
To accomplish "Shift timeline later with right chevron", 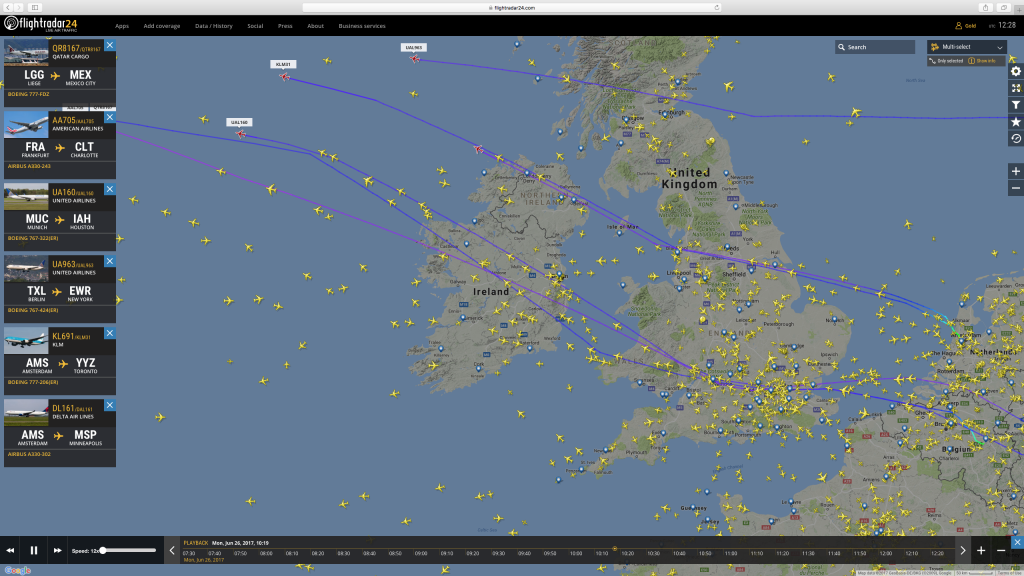I will [963, 551].
